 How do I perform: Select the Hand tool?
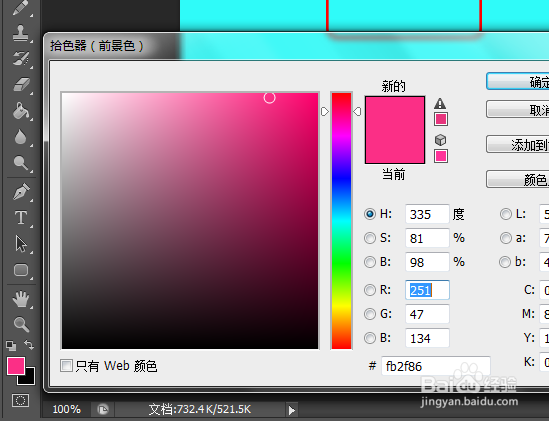(21, 299)
